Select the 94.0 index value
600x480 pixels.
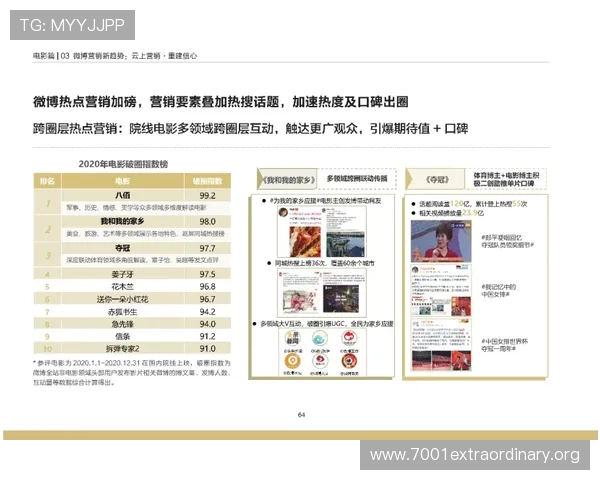(x=207, y=324)
